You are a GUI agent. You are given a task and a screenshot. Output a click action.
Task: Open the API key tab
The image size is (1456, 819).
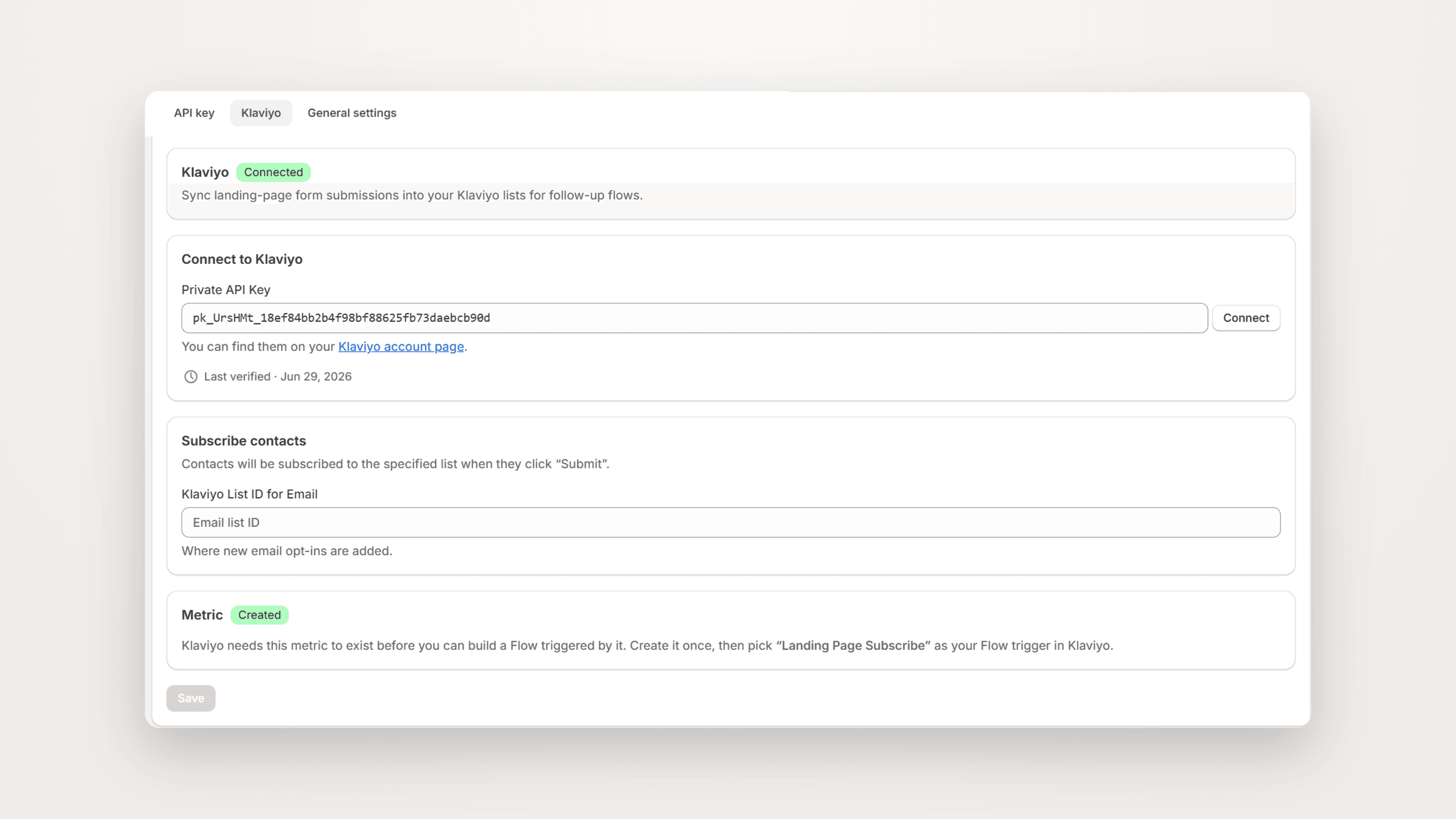(194, 113)
